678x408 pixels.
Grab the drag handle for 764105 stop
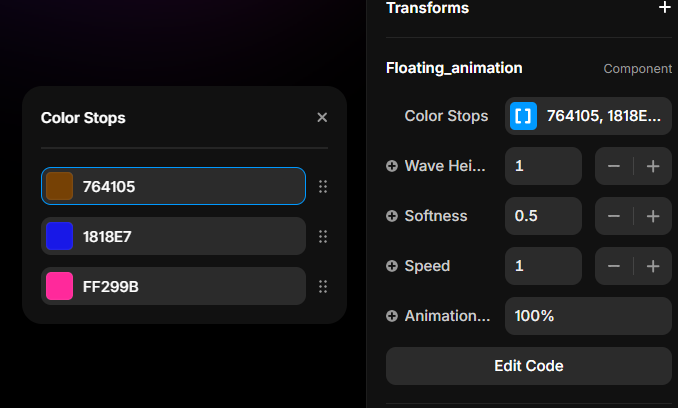[322, 186]
